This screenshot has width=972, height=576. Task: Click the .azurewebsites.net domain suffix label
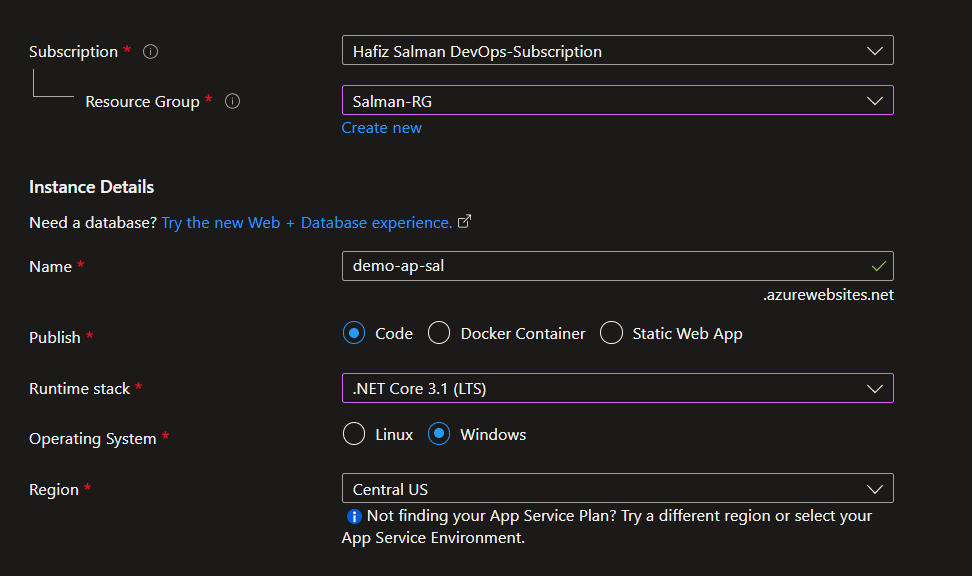[x=828, y=294]
